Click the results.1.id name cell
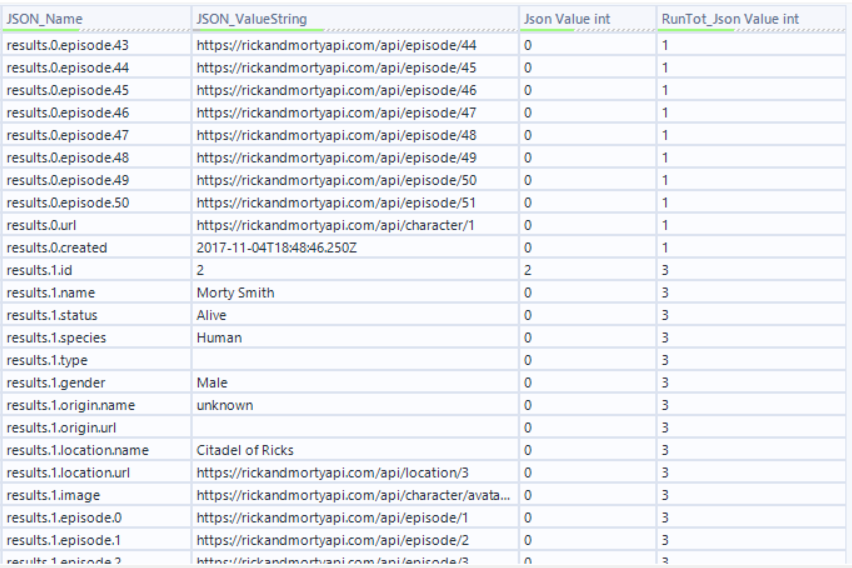 click(97, 270)
